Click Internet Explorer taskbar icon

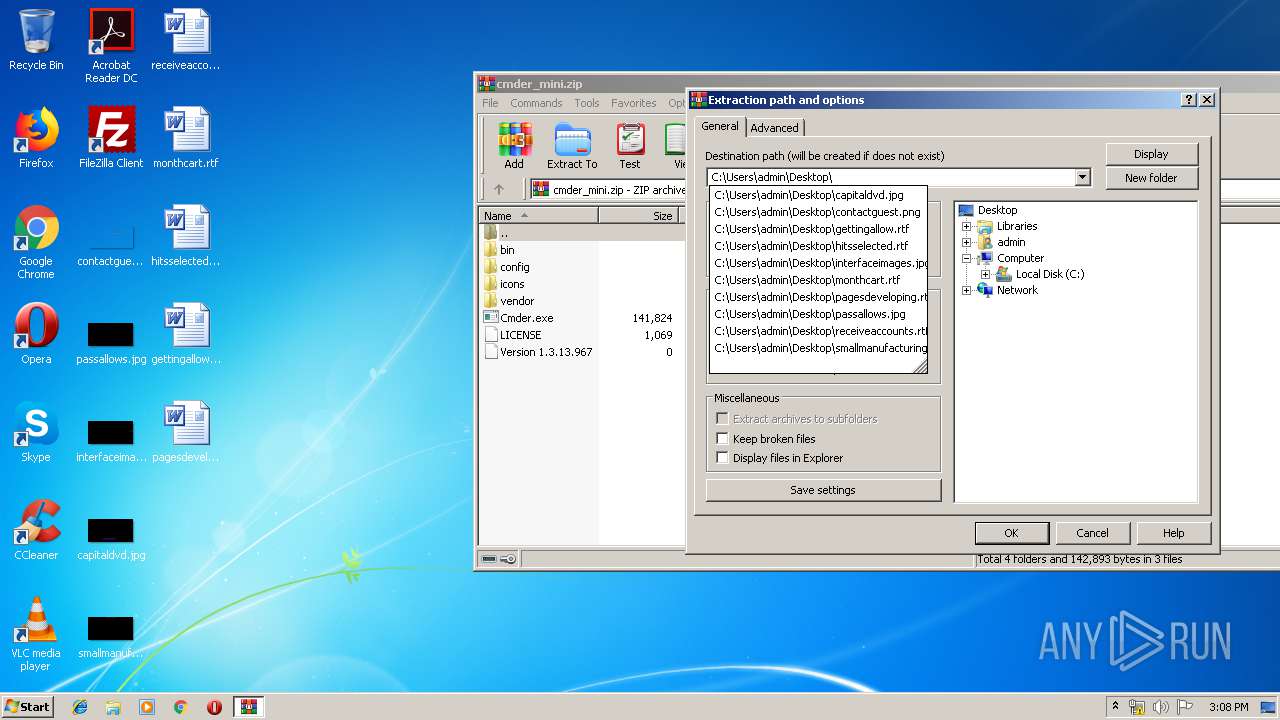(x=80, y=707)
